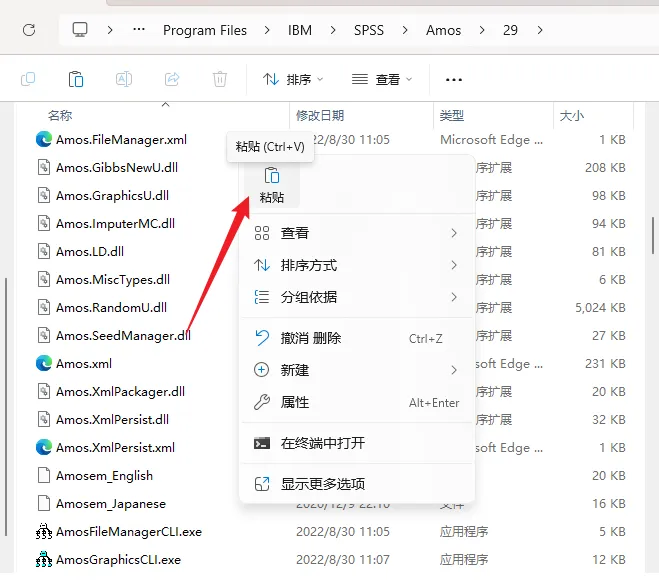Go to SPSS folder in the breadcrumb
Image resolution: width=659 pixels, height=588 pixels.
[369, 30]
